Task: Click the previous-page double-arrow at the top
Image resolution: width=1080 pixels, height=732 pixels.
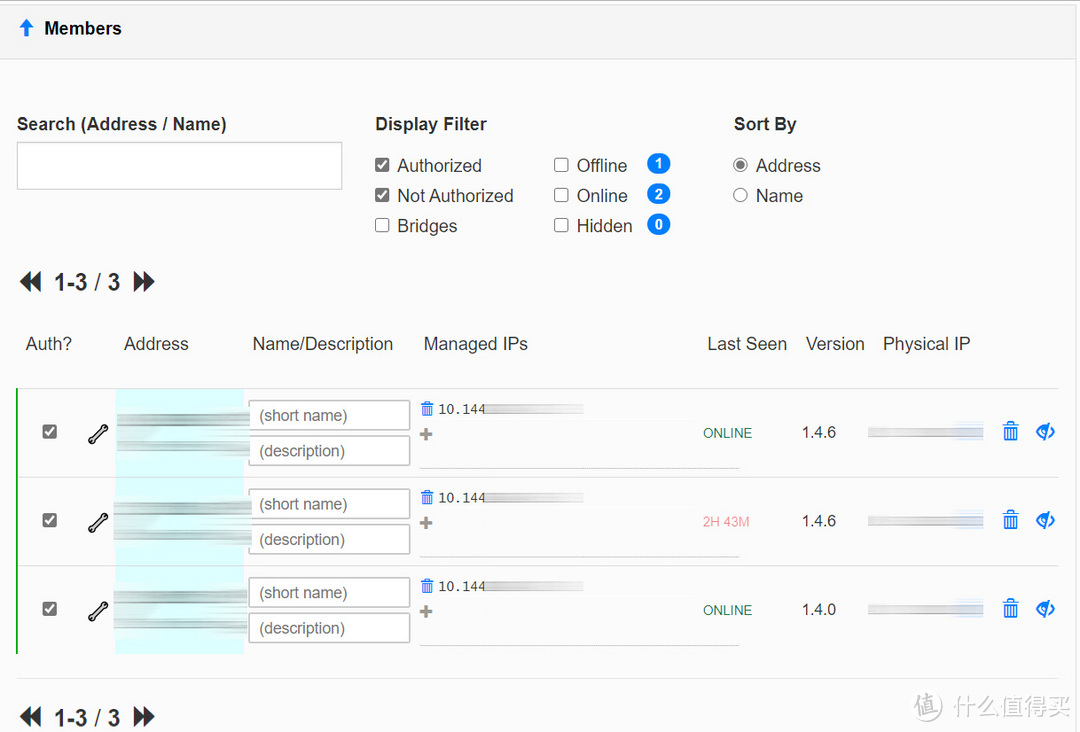Action: [x=30, y=282]
